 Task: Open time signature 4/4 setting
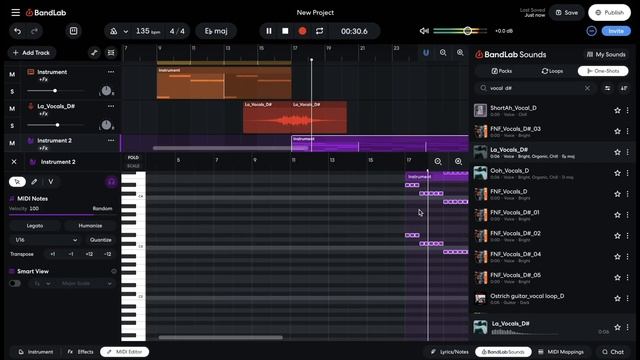tap(177, 31)
